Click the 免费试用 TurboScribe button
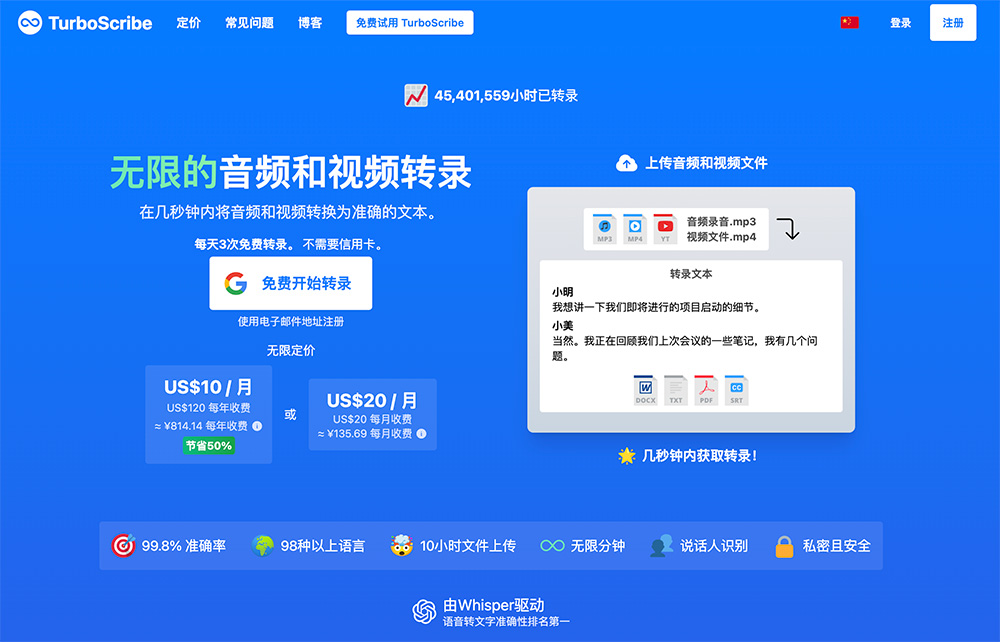The width and height of the screenshot is (1000, 642). (x=409, y=23)
